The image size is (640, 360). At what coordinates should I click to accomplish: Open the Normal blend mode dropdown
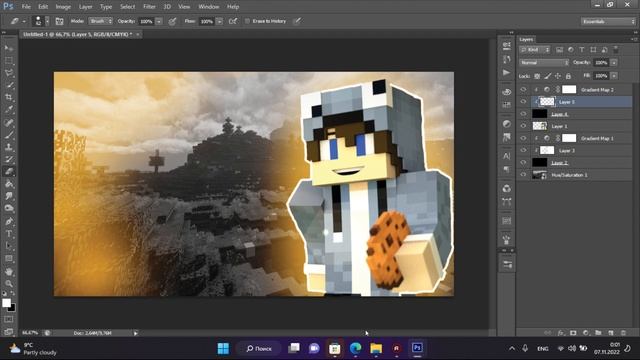click(544, 62)
